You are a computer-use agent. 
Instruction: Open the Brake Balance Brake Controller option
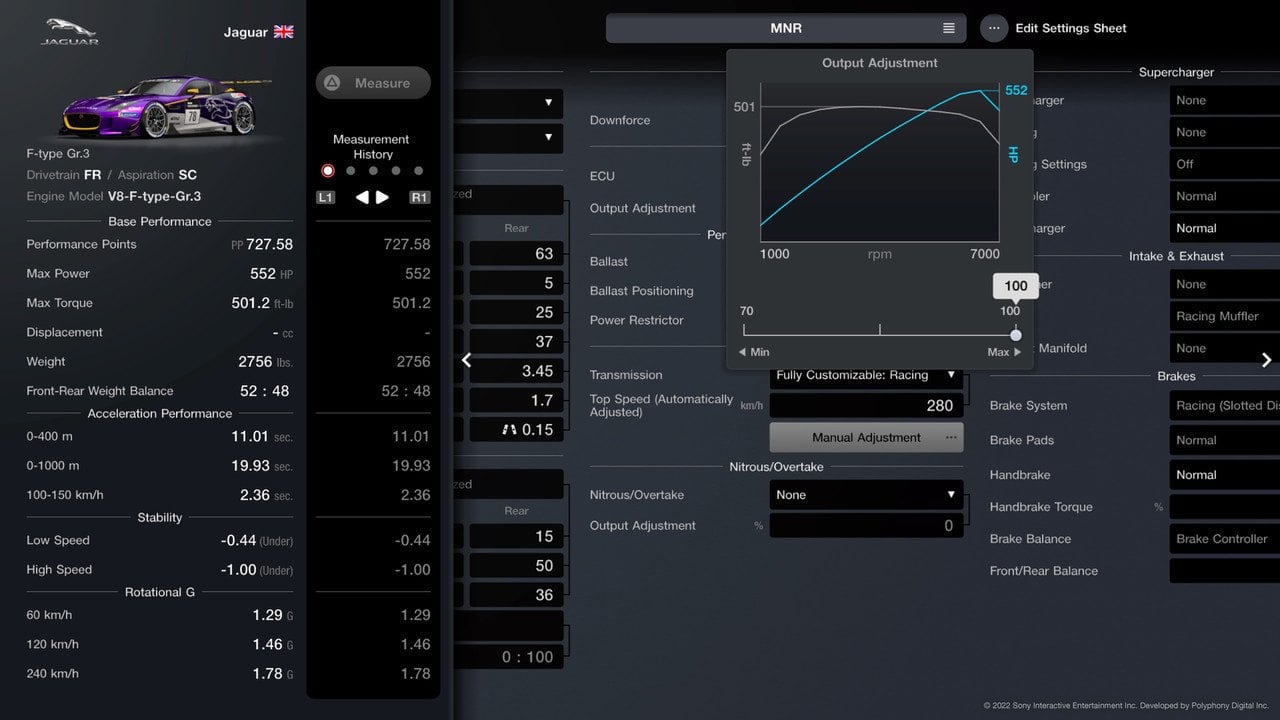coord(1225,539)
